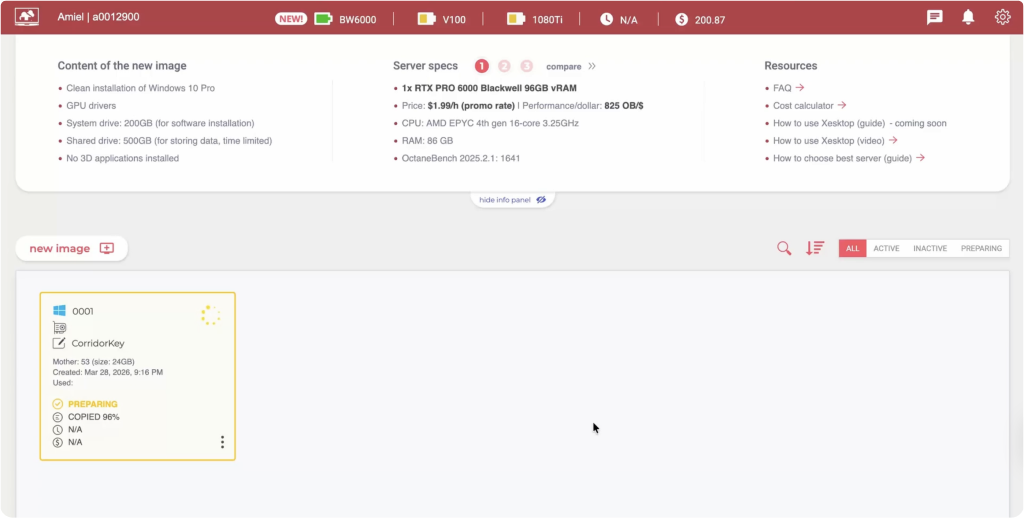The image size is (1024, 518).
Task: Open the settings gear
Action: (x=1002, y=17)
